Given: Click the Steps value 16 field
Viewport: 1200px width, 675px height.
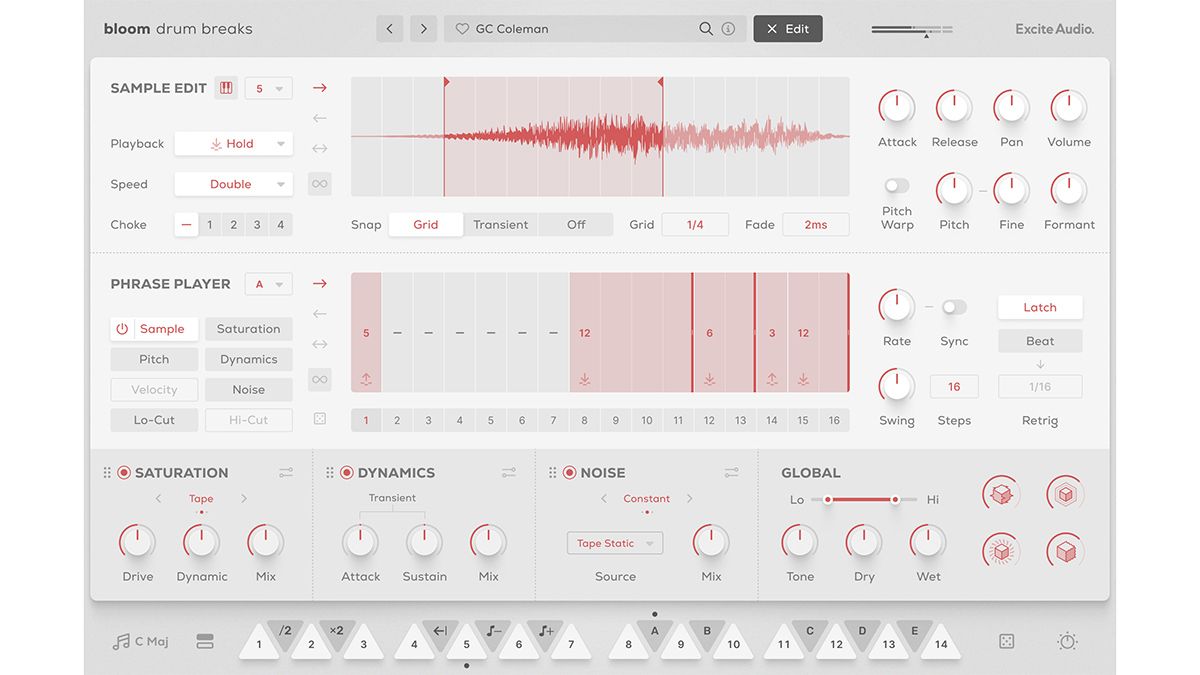Looking at the screenshot, I should coord(954,386).
